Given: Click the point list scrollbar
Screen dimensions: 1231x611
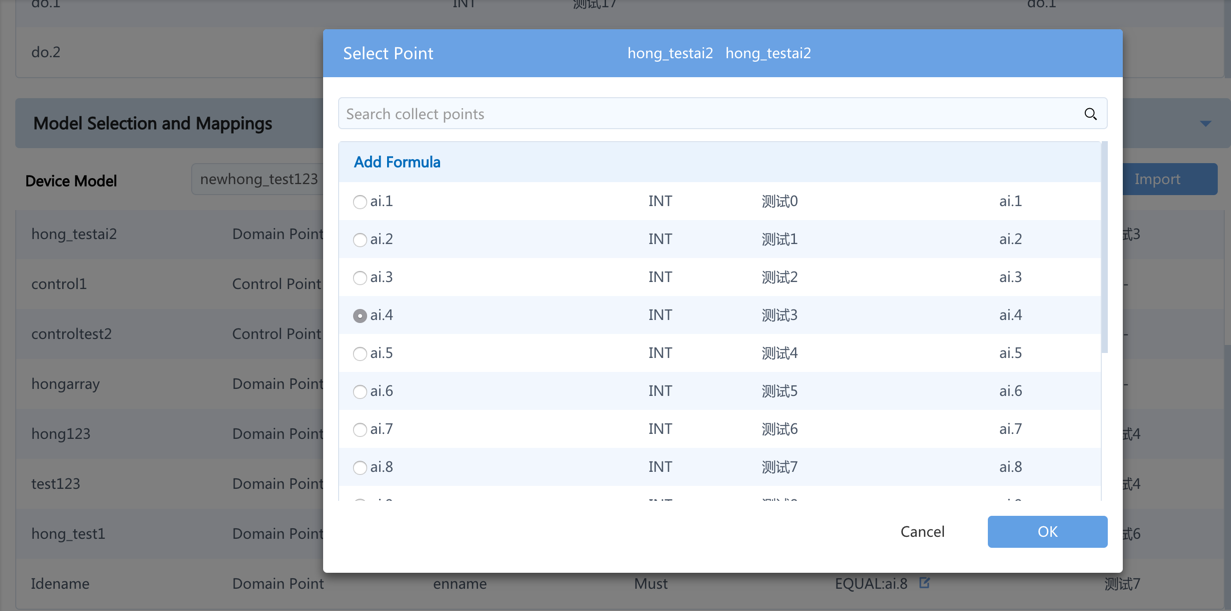Looking at the screenshot, I should (1104, 247).
